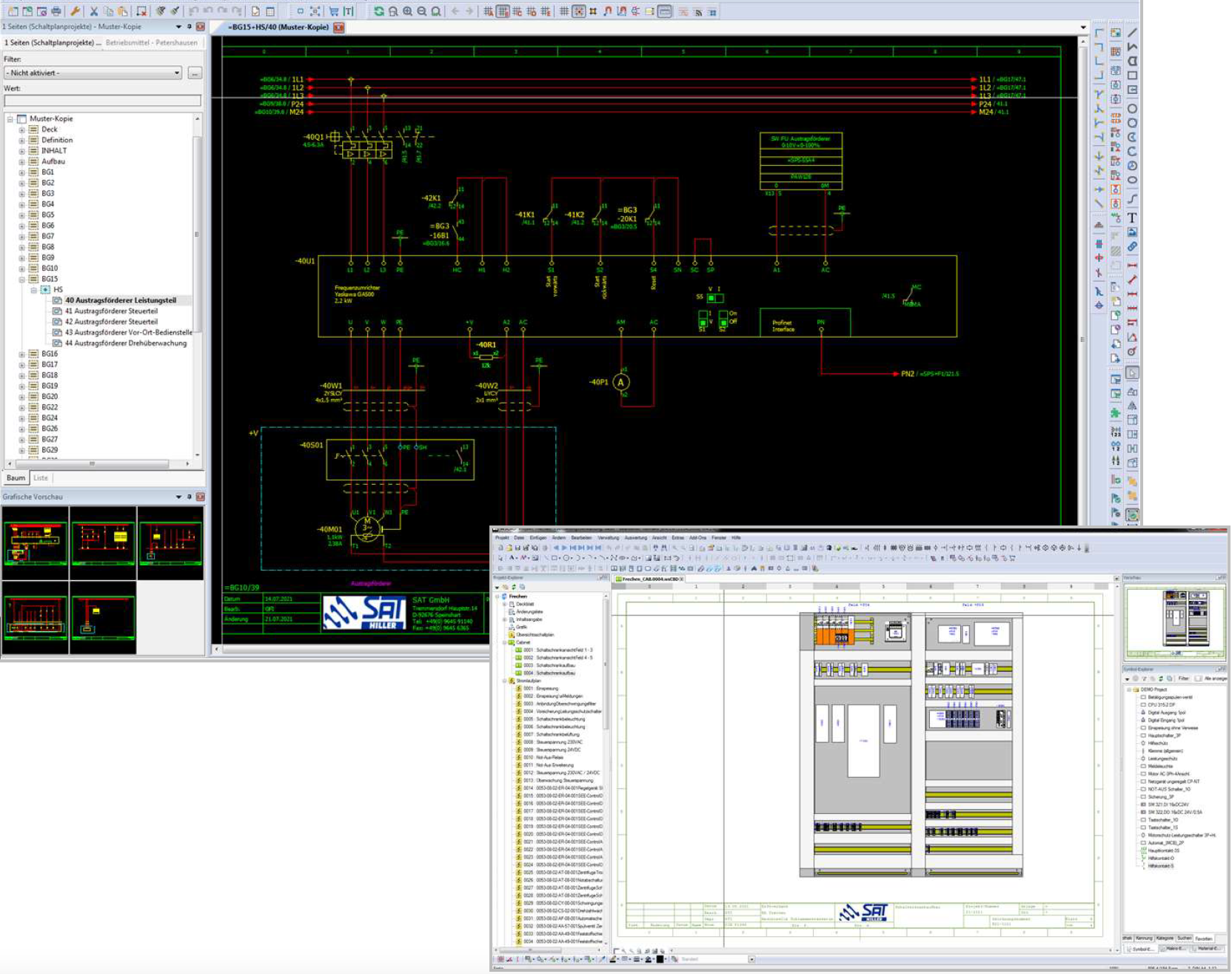Collapse the BG15 tree node
This screenshot has width=1232, height=974.
22,280
